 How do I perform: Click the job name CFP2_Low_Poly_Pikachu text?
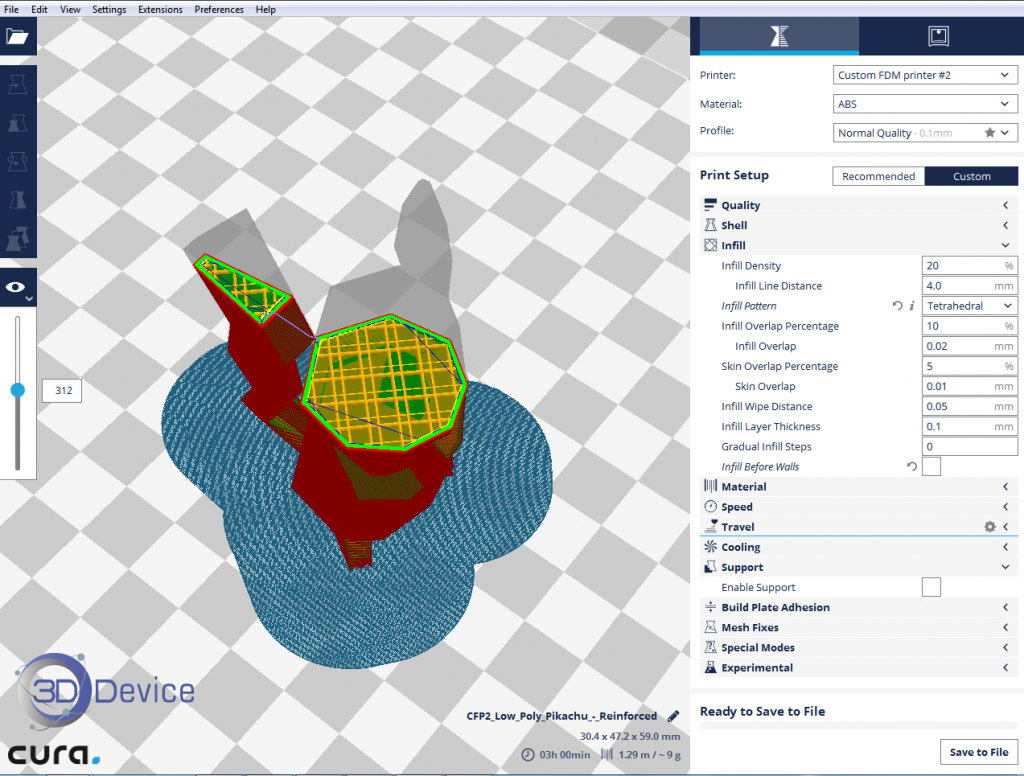562,716
